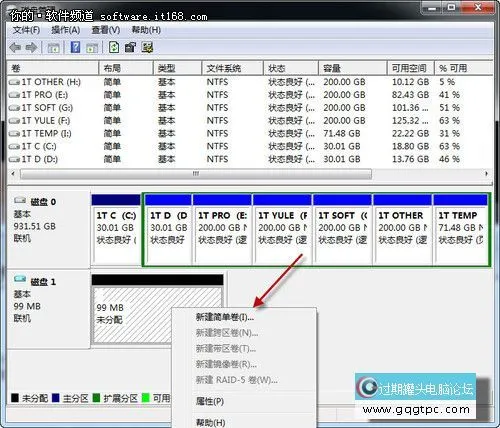Click the volume list horizontal scrollbar thumb
The image size is (500, 428).
point(196,174)
